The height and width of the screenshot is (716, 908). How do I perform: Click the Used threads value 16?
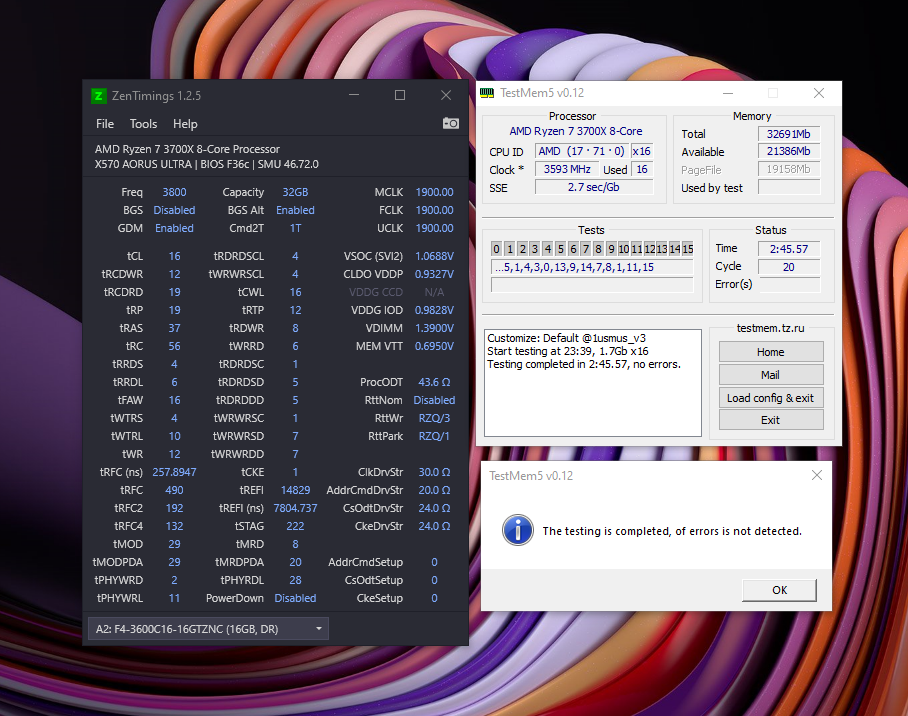[x=642, y=169]
